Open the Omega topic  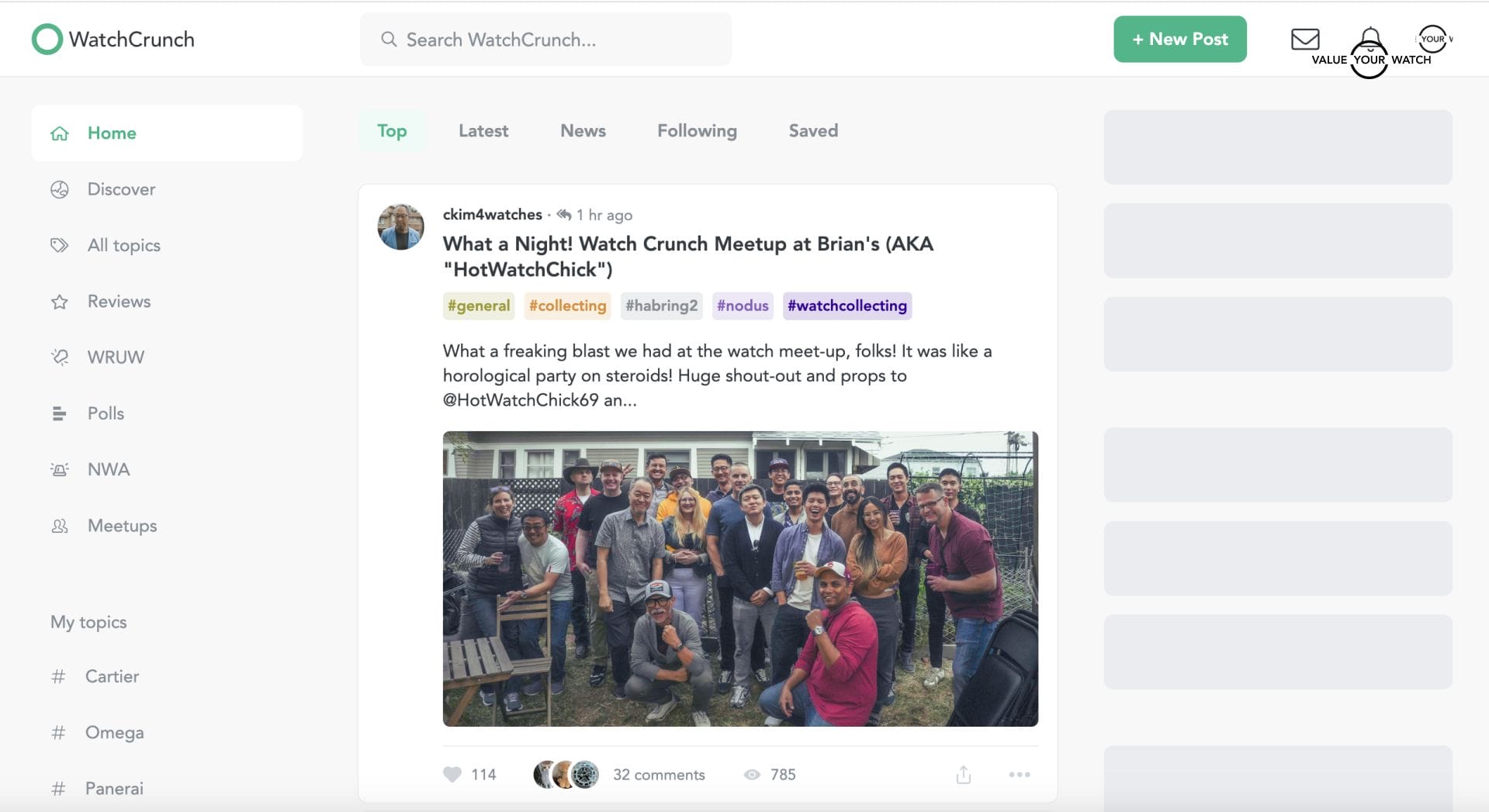(x=114, y=732)
